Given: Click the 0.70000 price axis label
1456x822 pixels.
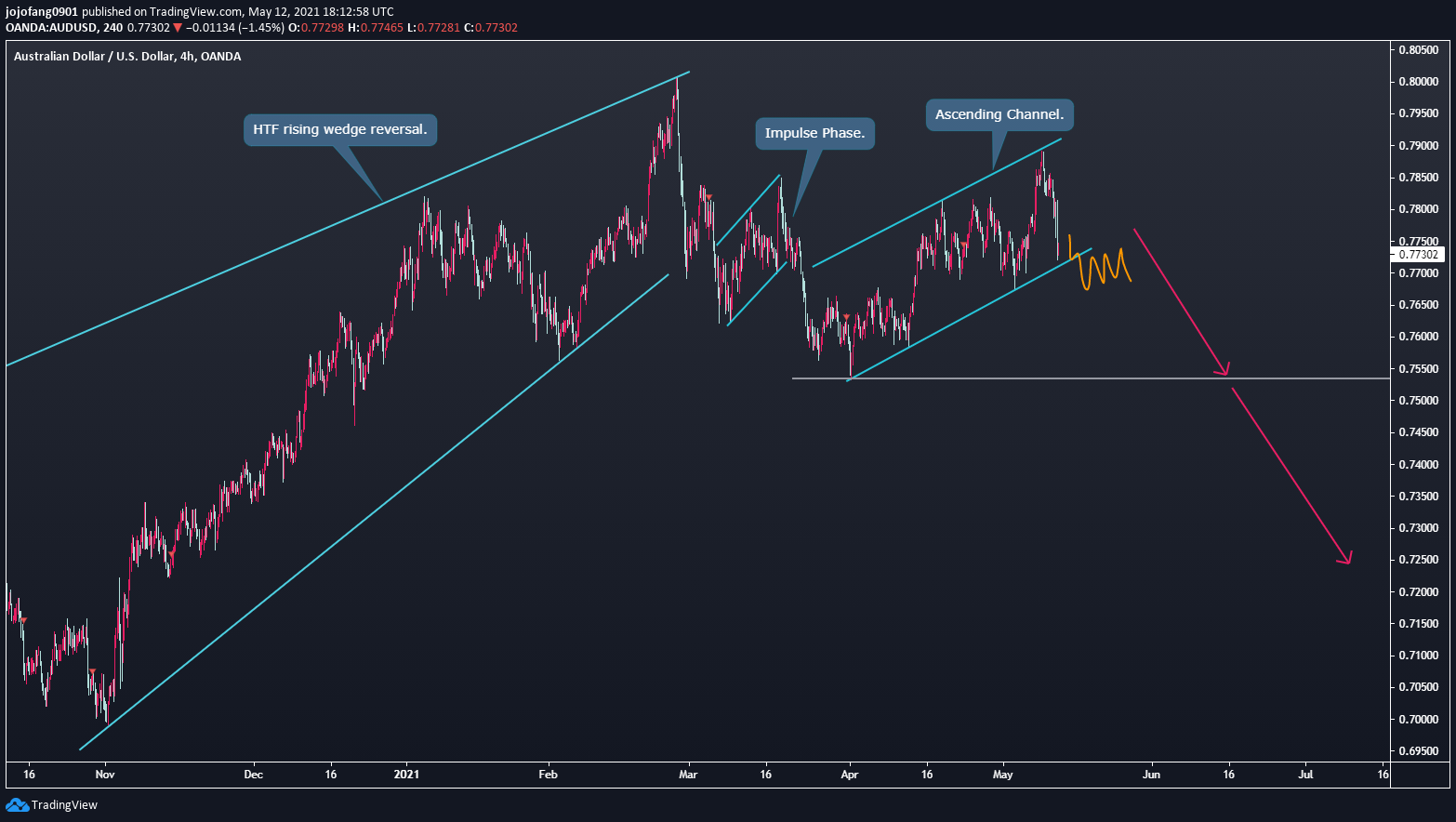Looking at the screenshot, I should coord(1419,720).
